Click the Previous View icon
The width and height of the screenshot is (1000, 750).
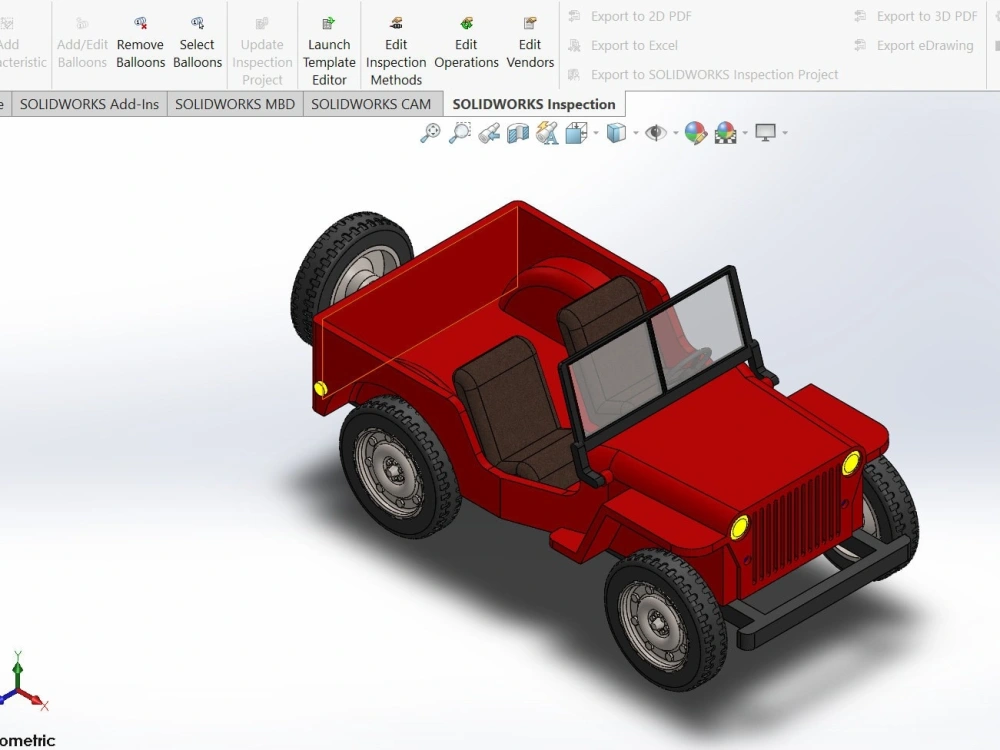pos(489,132)
